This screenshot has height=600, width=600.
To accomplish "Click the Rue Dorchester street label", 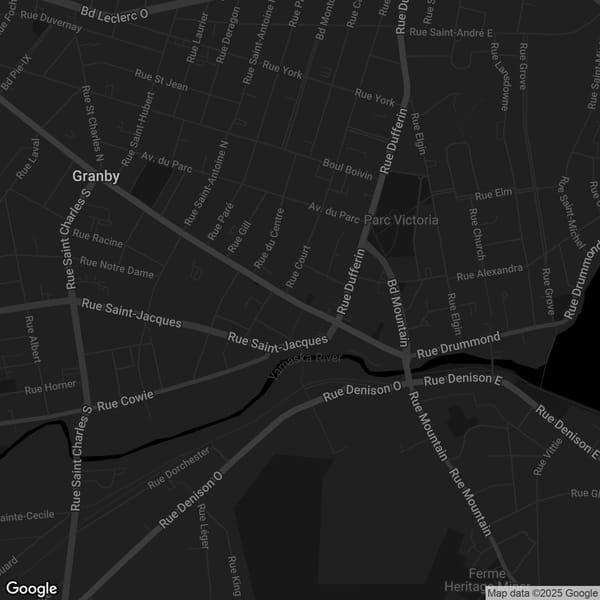I will pyautogui.click(x=179, y=467).
